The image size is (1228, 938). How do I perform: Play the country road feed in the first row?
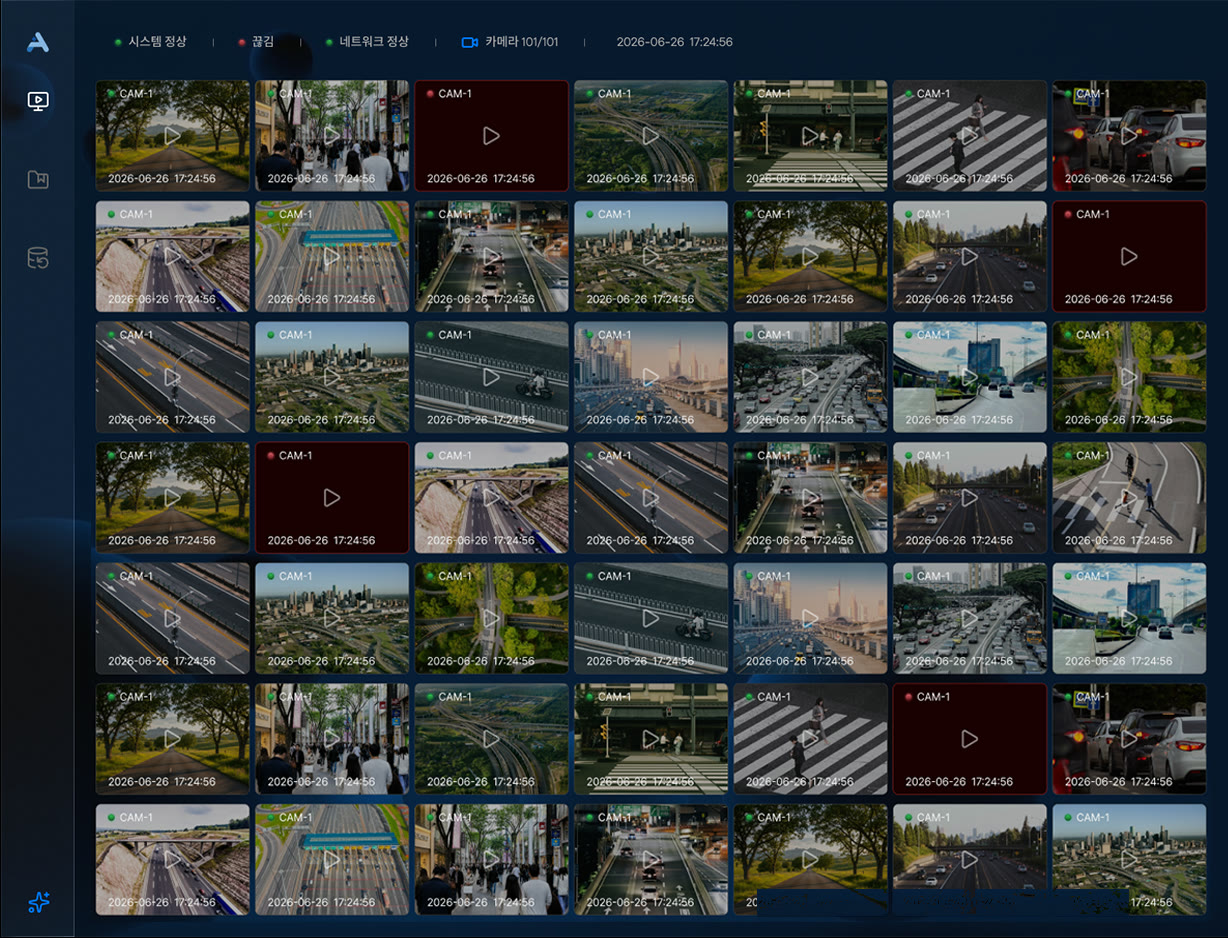coord(172,135)
